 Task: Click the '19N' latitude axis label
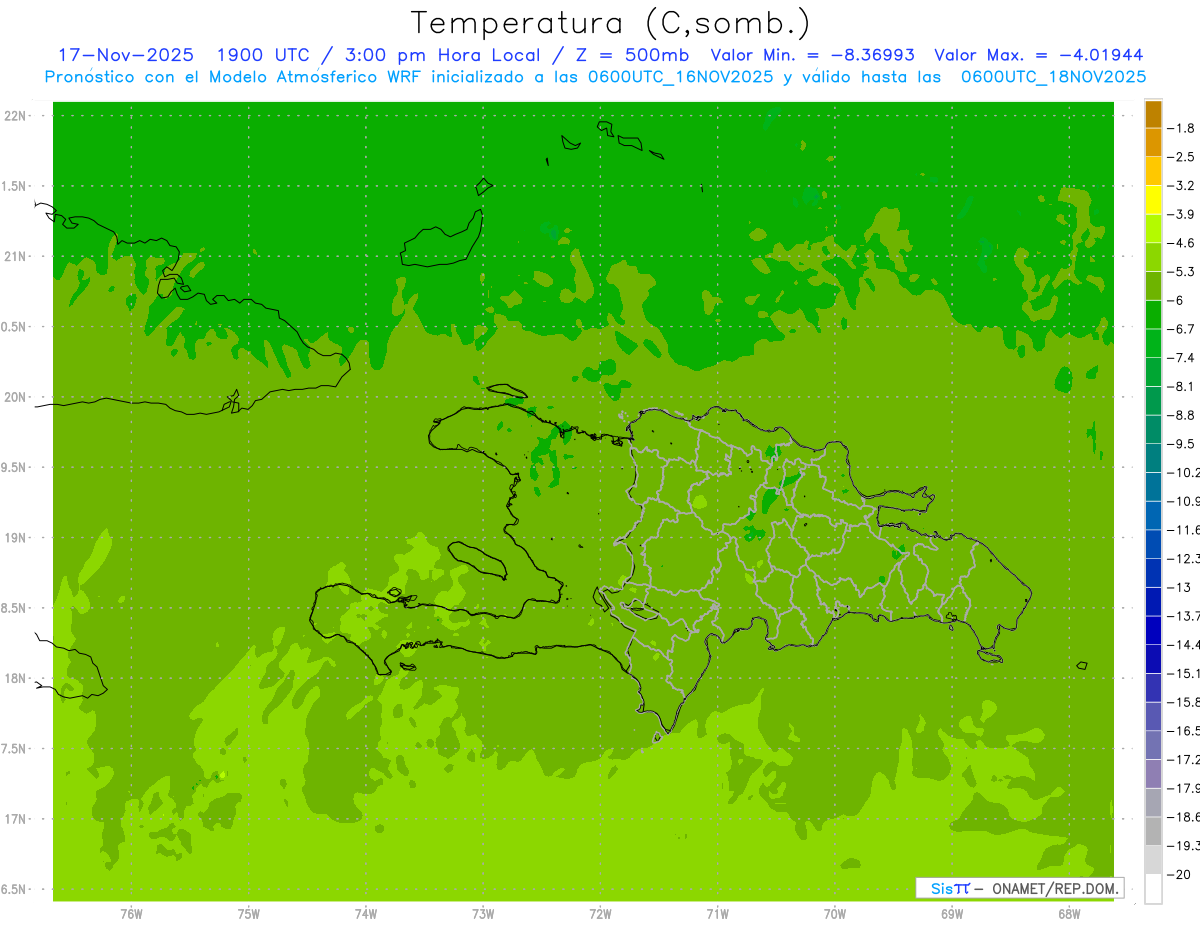(x=17, y=538)
